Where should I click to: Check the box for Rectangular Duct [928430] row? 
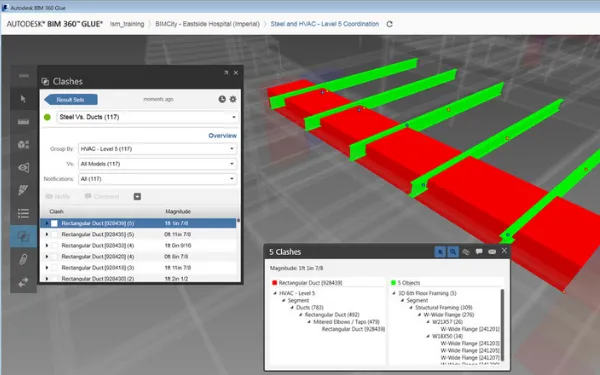[x=54, y=279]
